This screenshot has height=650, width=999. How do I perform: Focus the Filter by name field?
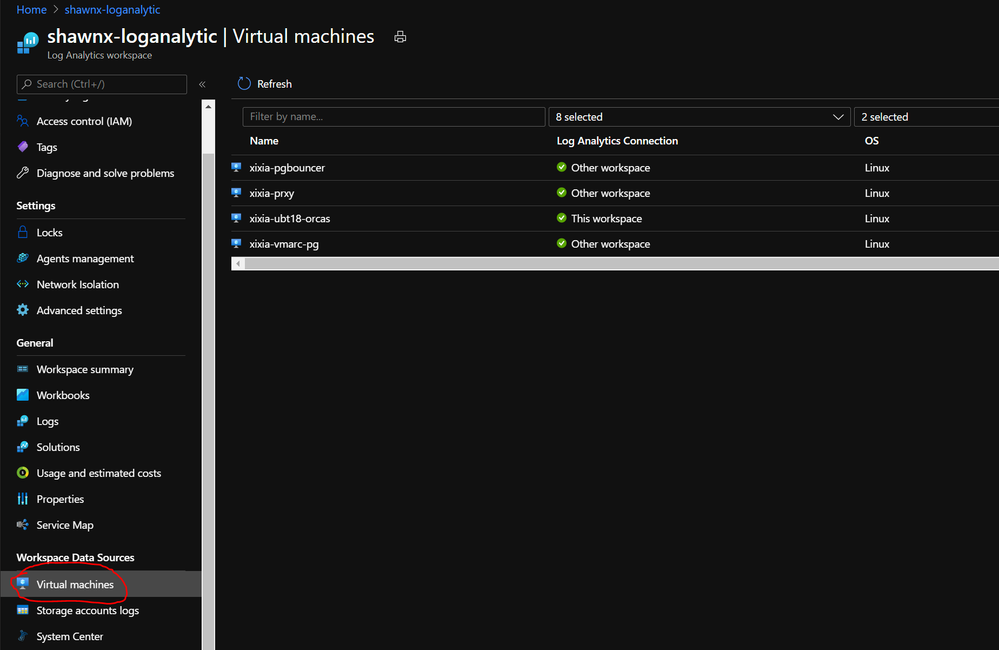[394, 117]
